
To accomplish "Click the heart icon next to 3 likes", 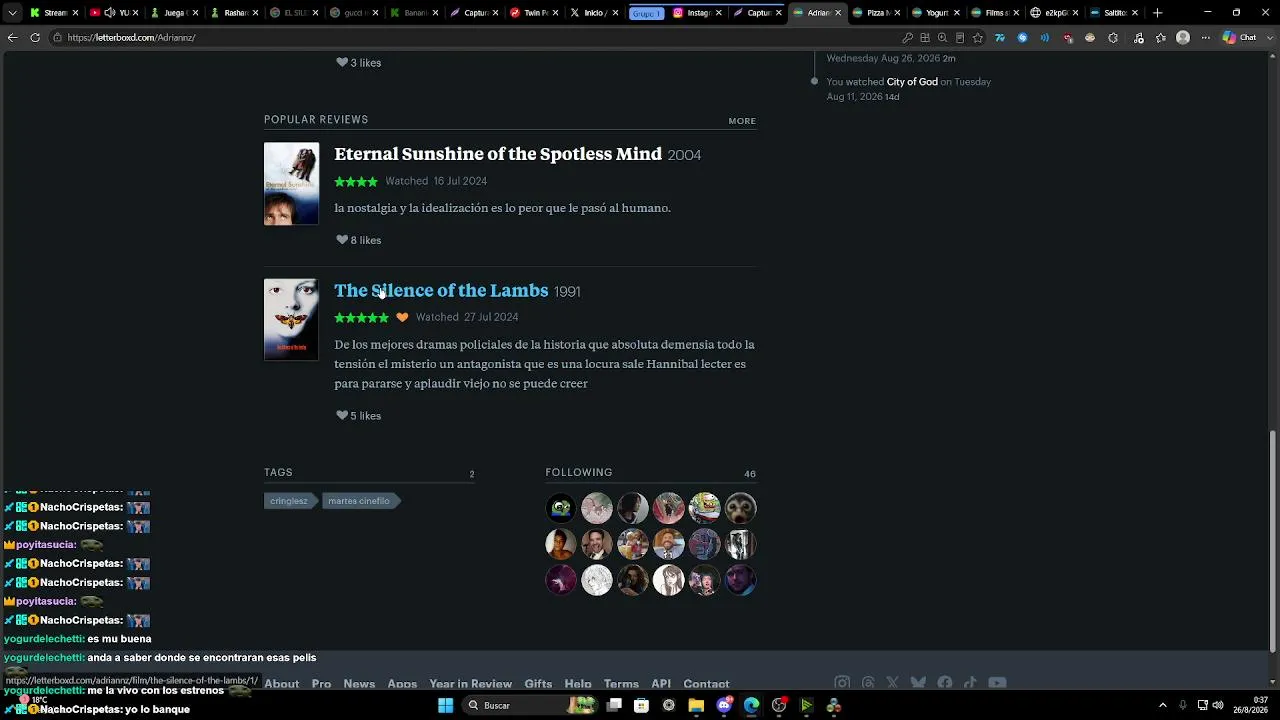I will pos(342,62).
